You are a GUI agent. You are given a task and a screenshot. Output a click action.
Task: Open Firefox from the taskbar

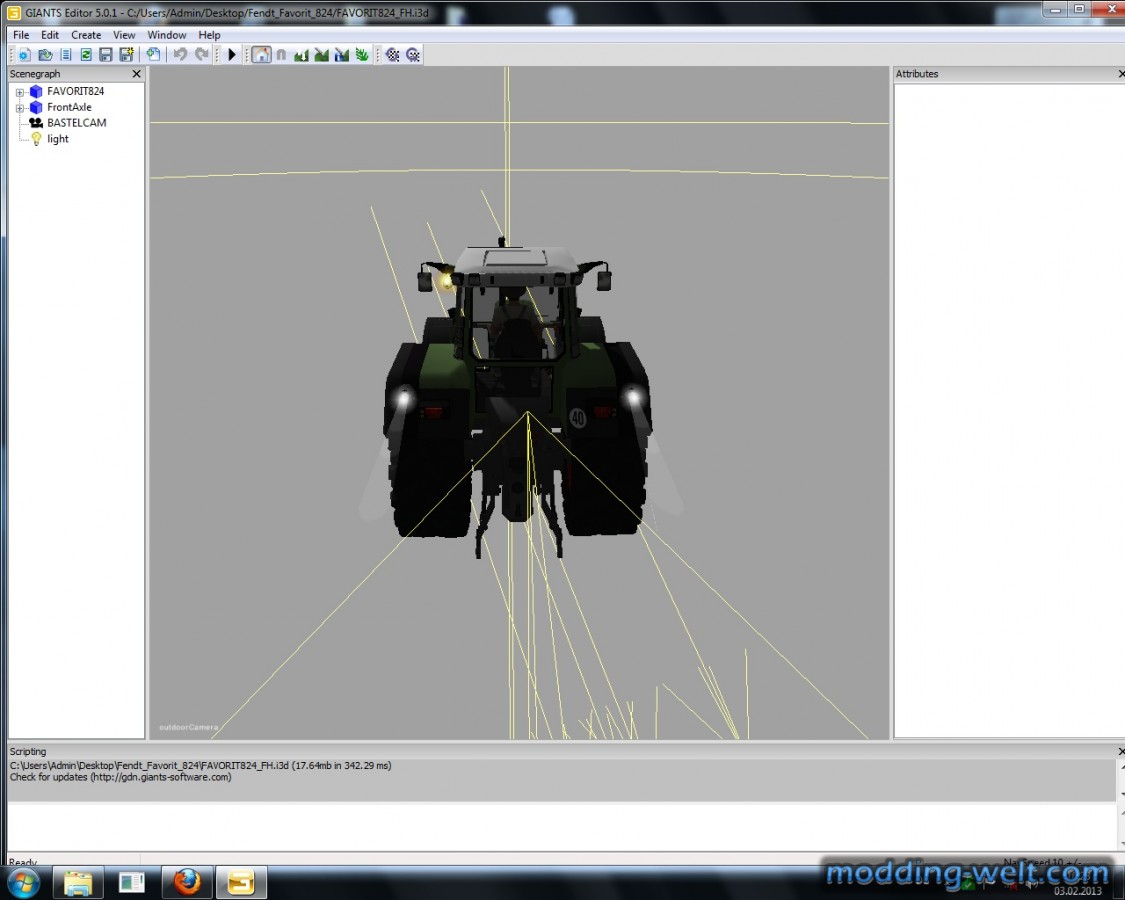tap(187, 882)
